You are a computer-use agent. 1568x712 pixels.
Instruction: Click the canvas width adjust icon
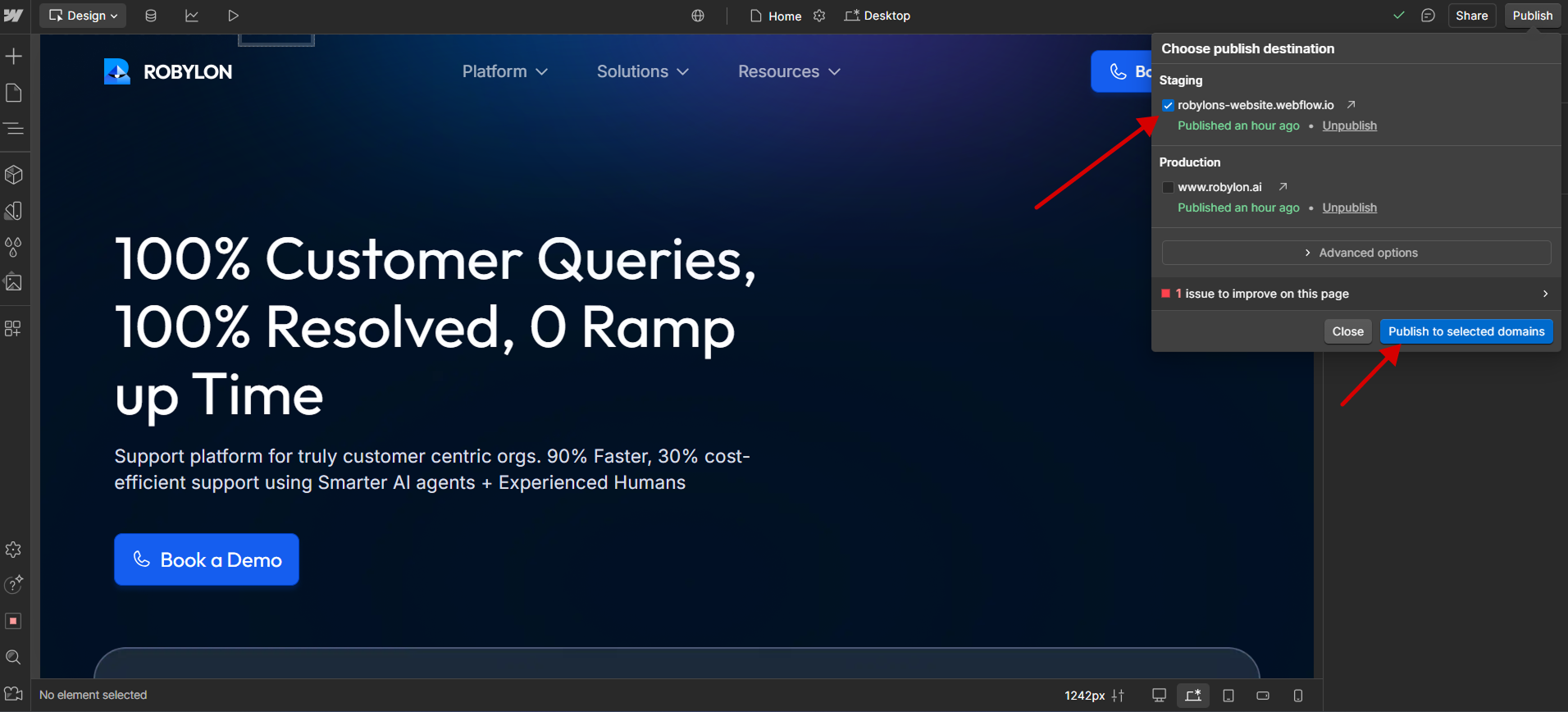point(1118,695)
